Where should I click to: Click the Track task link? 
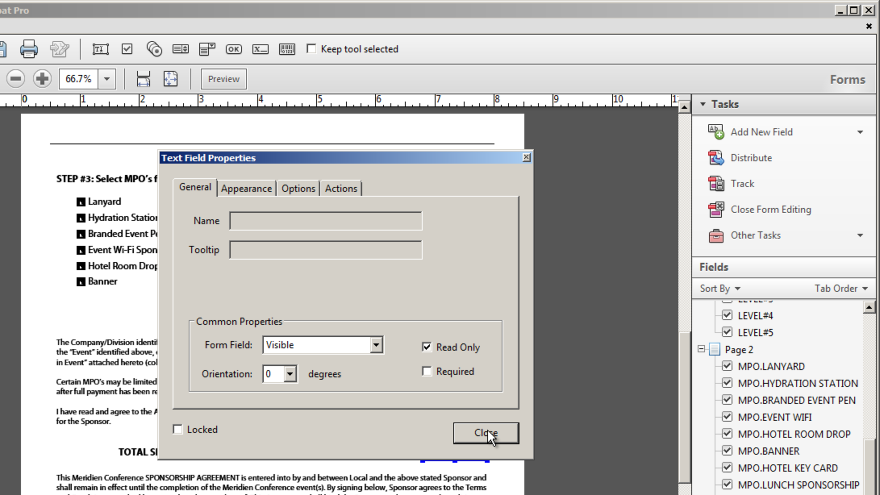[x=742, y=184]
